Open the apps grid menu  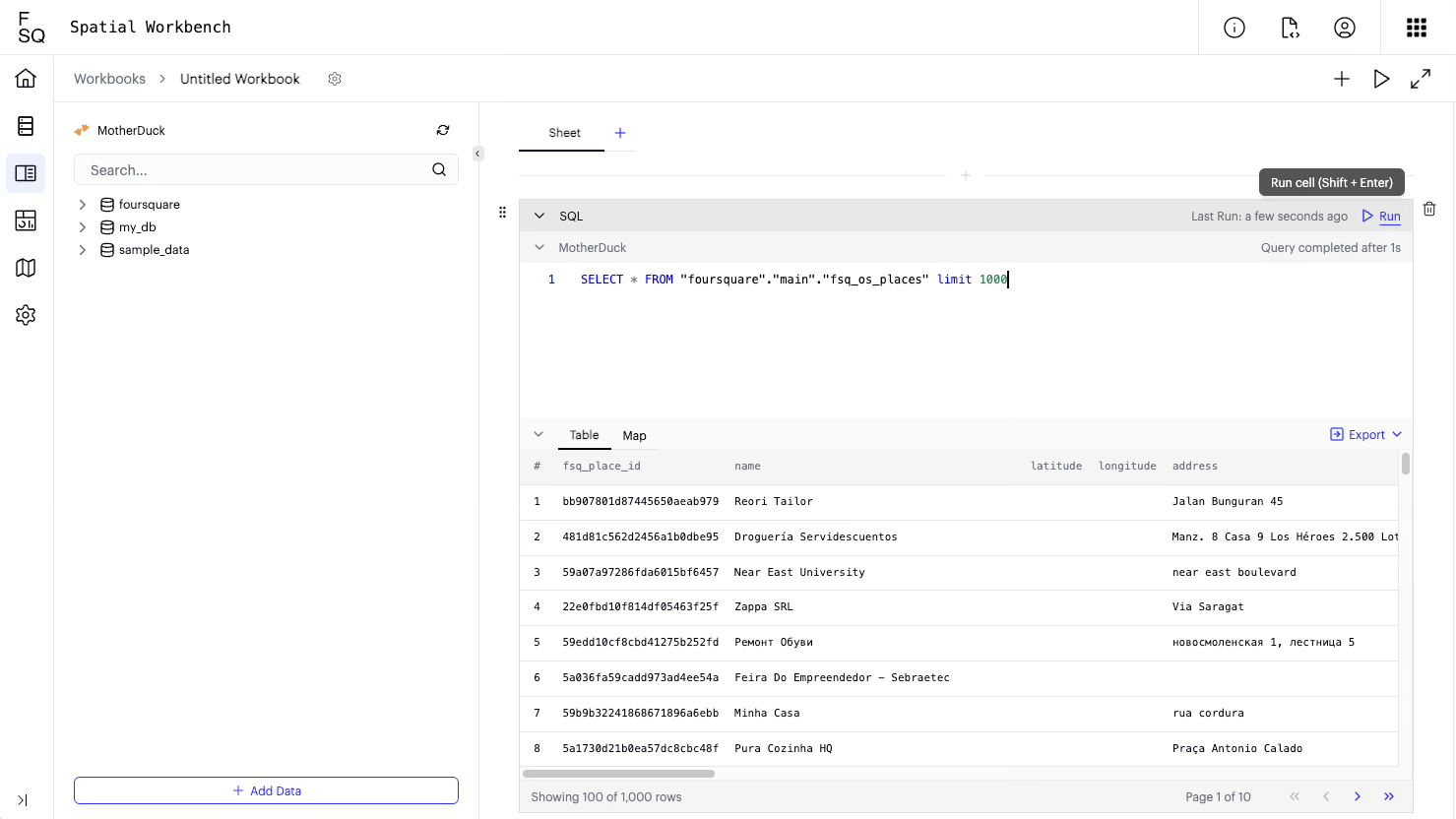point(1417,28)
